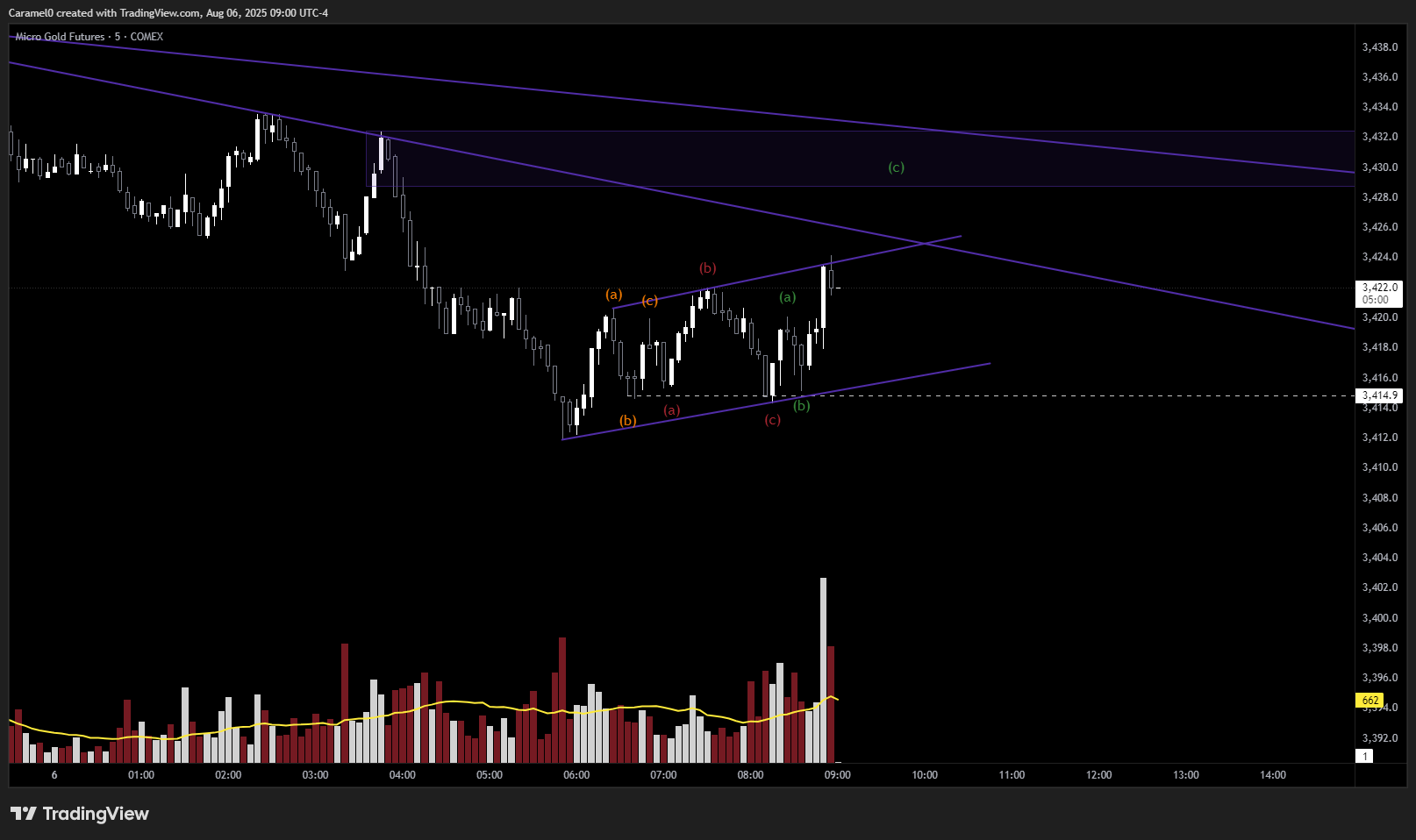Click the 3,434.0 price axis label
Viewport: 1416px width, 840px height.
tap(1380, 107)
